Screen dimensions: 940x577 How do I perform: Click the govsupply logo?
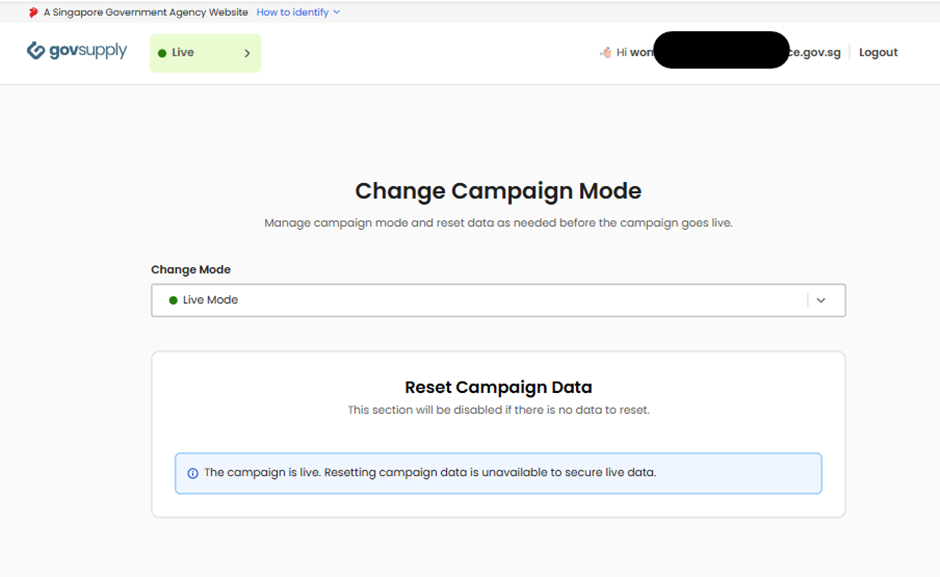(77, 51)
